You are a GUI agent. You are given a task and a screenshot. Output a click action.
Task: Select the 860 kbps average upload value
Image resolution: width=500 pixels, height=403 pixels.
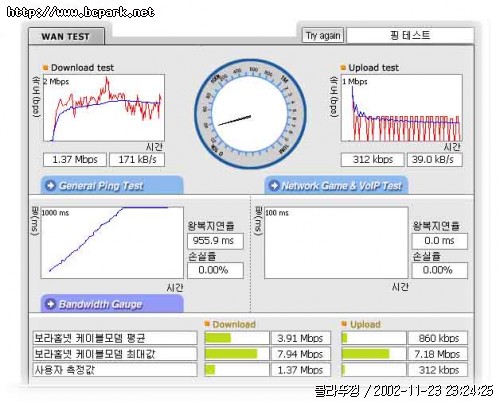(438, 338)
